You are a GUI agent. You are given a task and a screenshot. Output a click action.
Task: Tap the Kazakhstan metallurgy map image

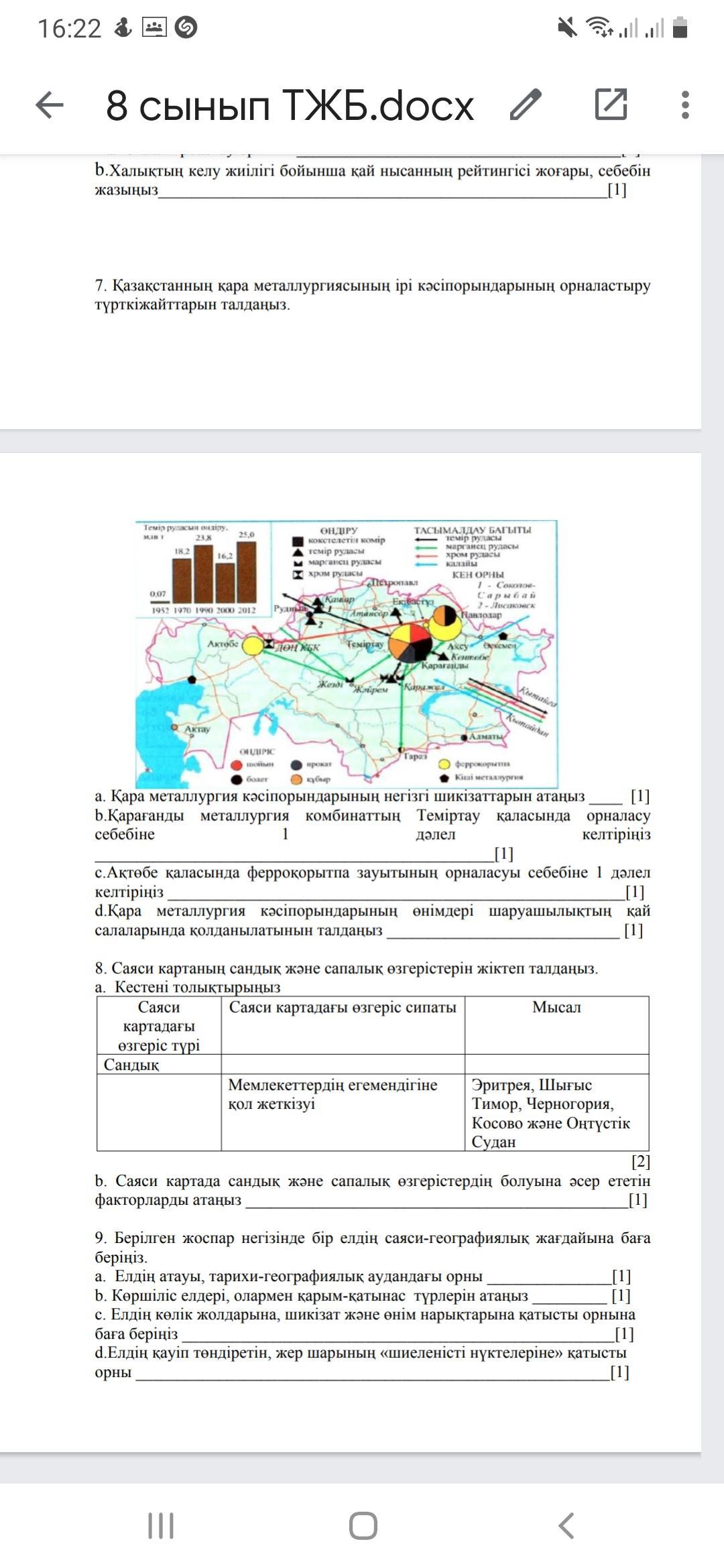click(347, 654)
